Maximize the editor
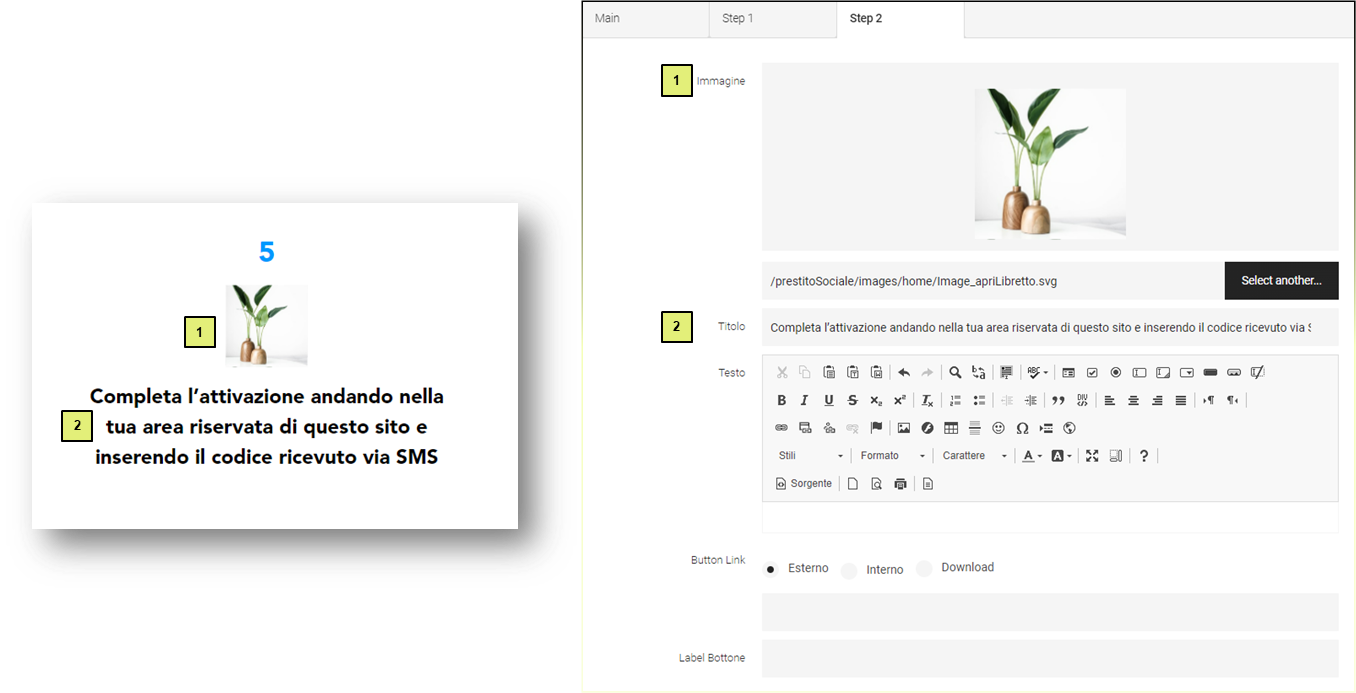Screen dimensions: 1356x693 (1092, 456)
